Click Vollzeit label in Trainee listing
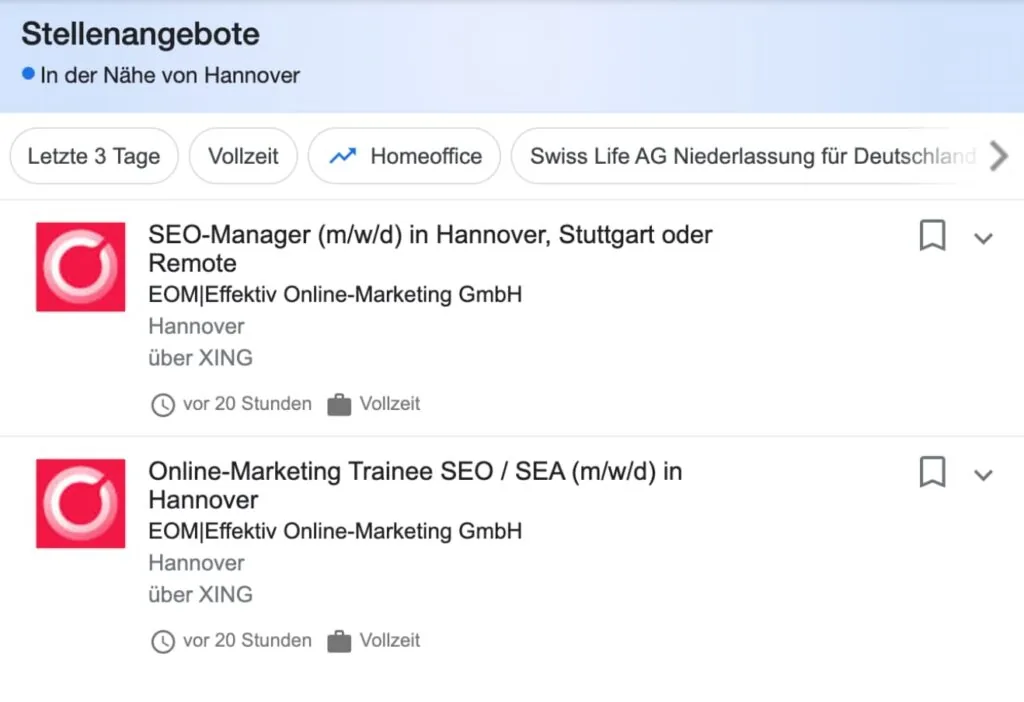 pos(390,640)
